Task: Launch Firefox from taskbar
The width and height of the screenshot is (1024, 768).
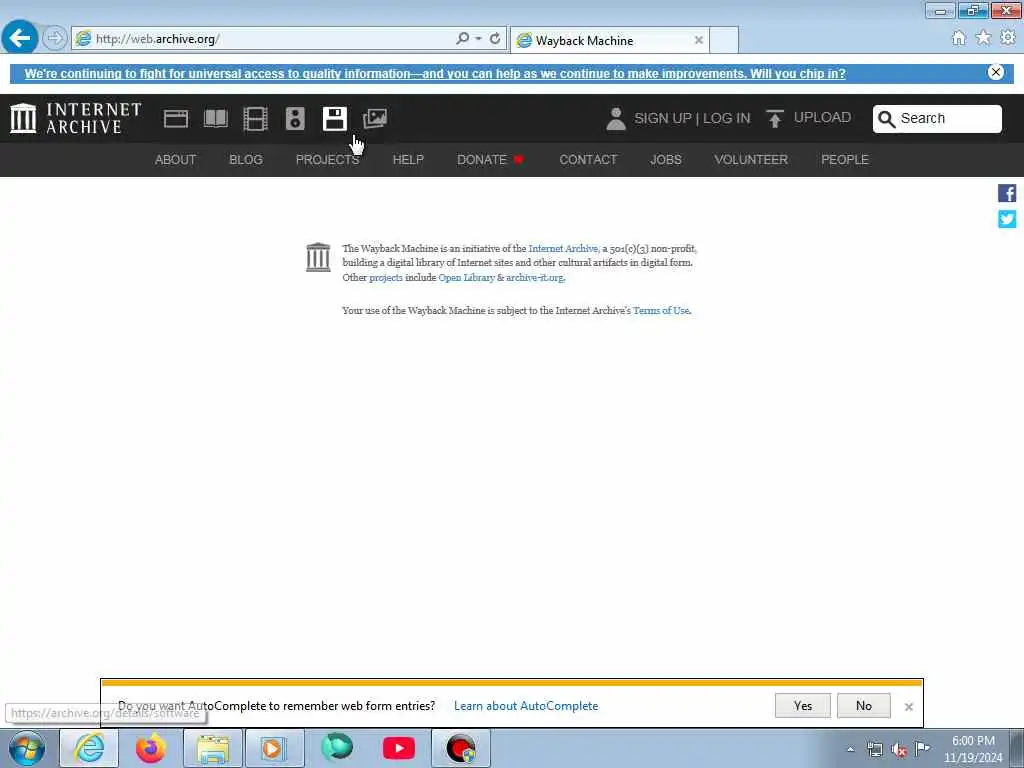Action: tap(150, 748)
